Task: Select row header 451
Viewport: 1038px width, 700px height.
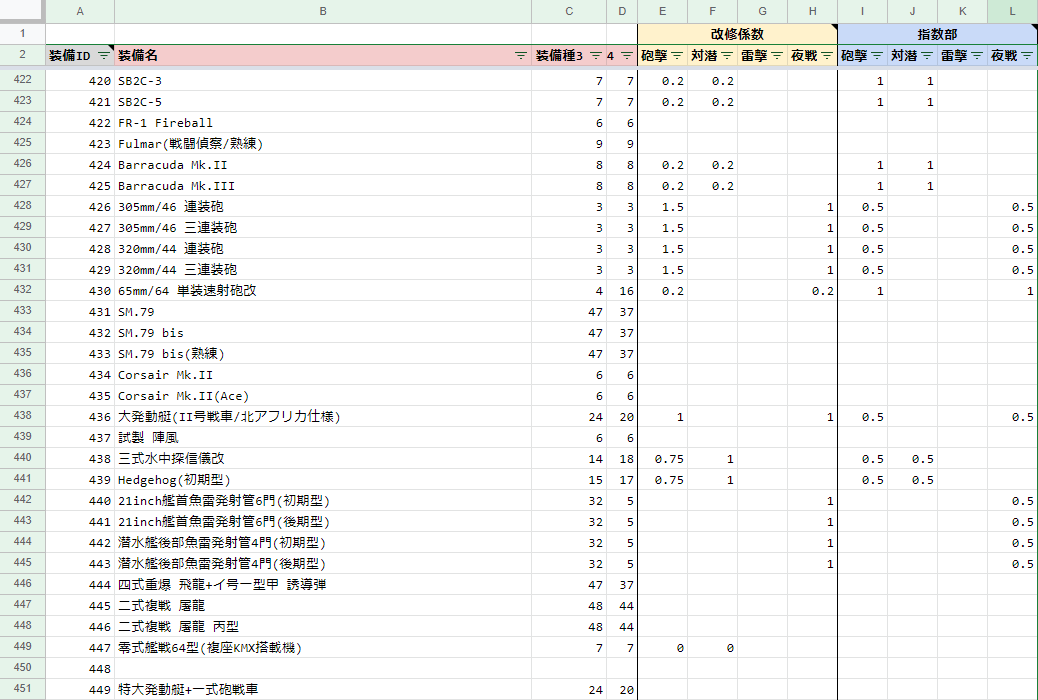Action: click(23, 688)
